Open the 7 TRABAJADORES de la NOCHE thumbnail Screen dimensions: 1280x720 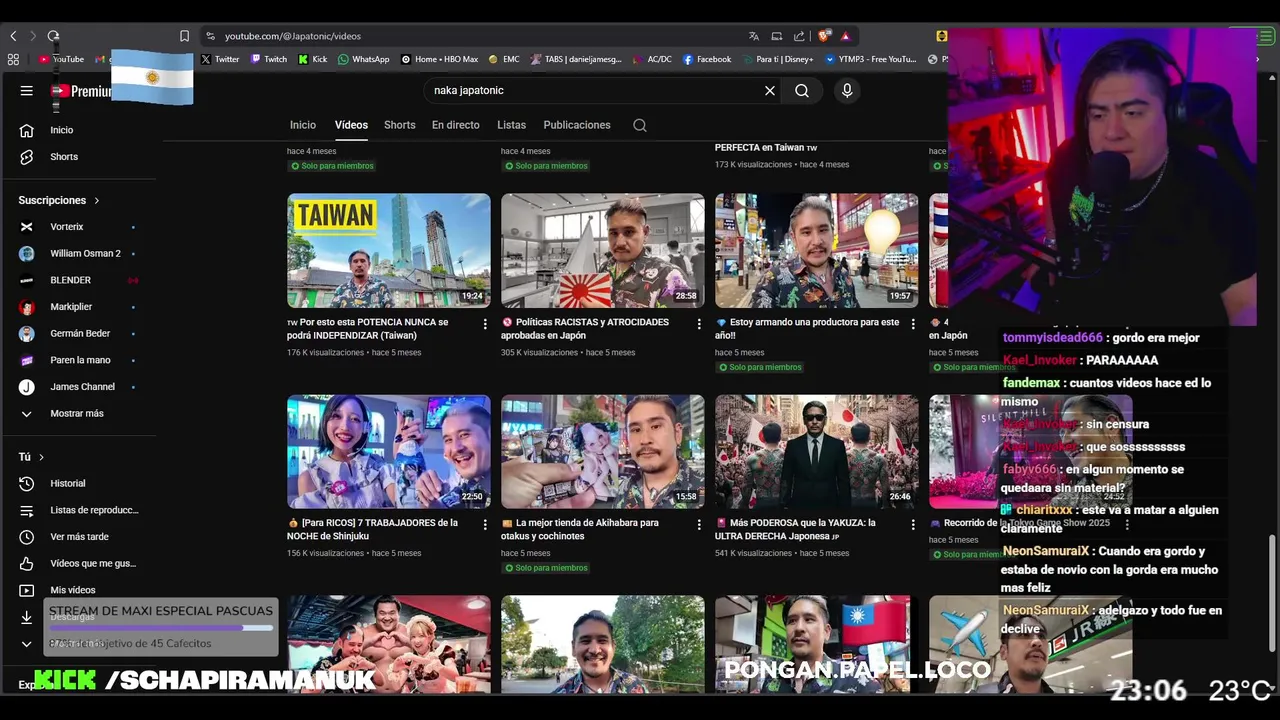coord(389,451)
